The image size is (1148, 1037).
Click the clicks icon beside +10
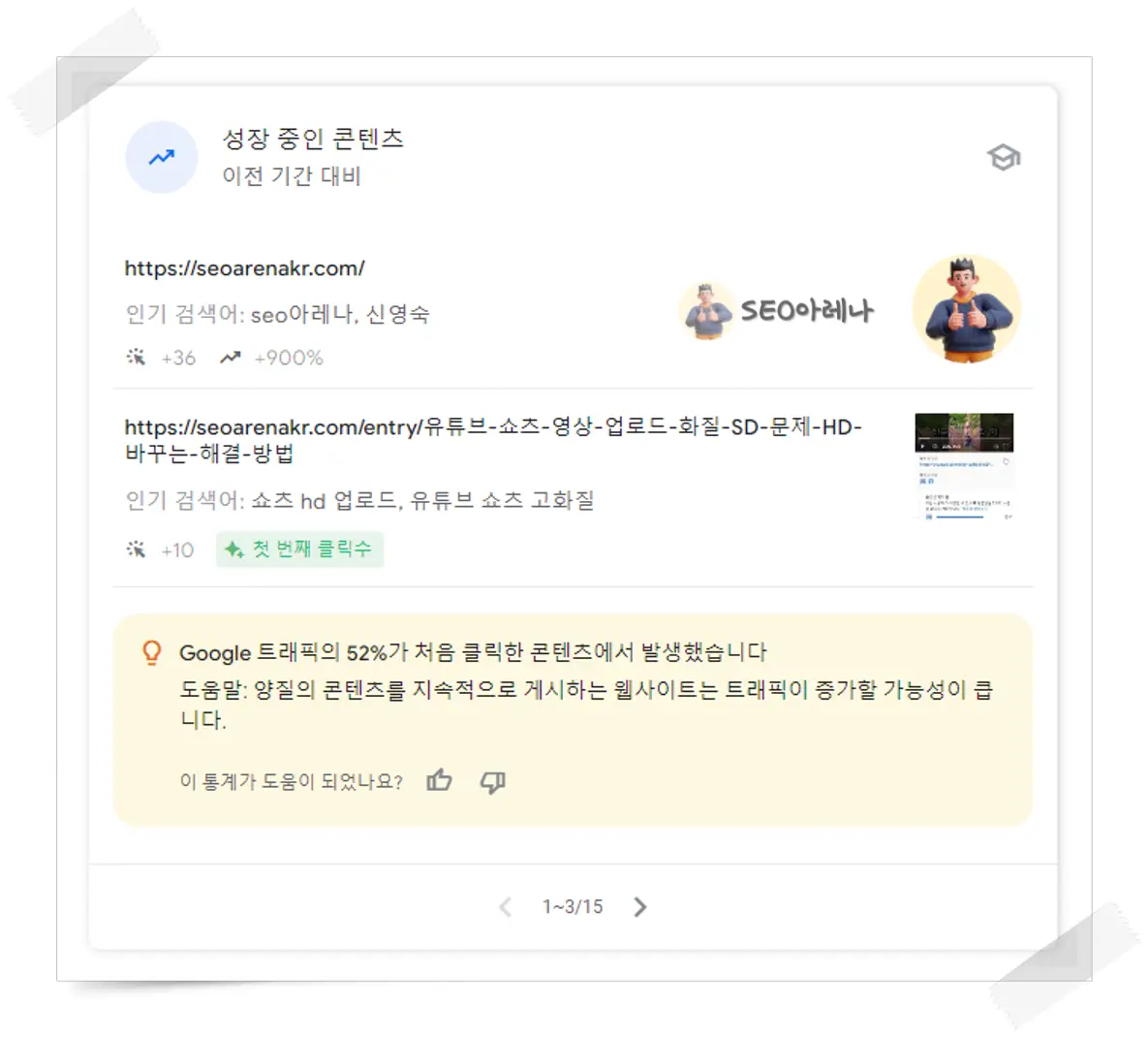(x=137, y=550)
